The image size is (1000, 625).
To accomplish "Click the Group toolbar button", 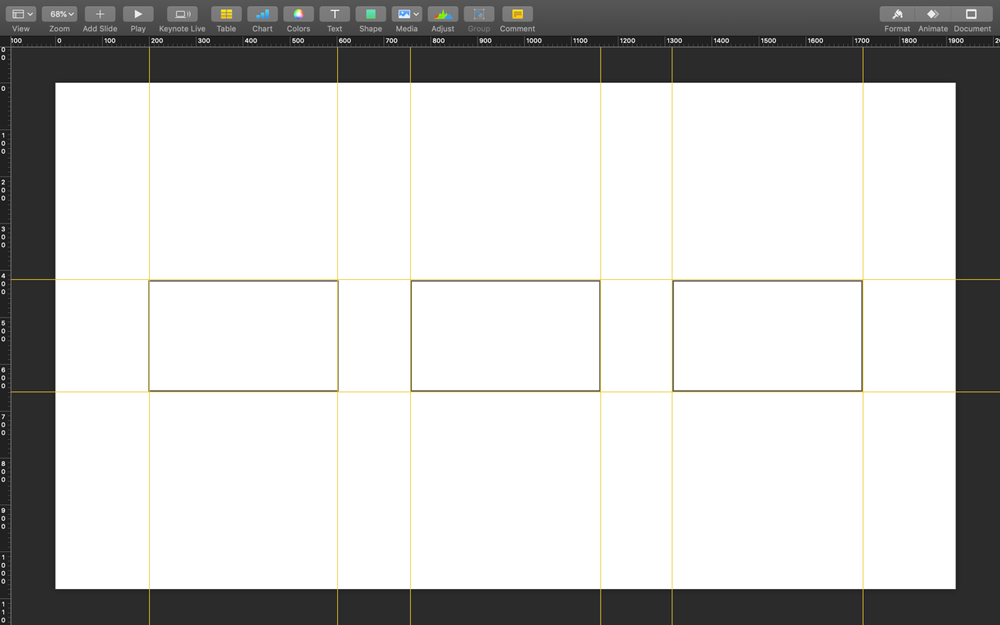I will (479, 14).
